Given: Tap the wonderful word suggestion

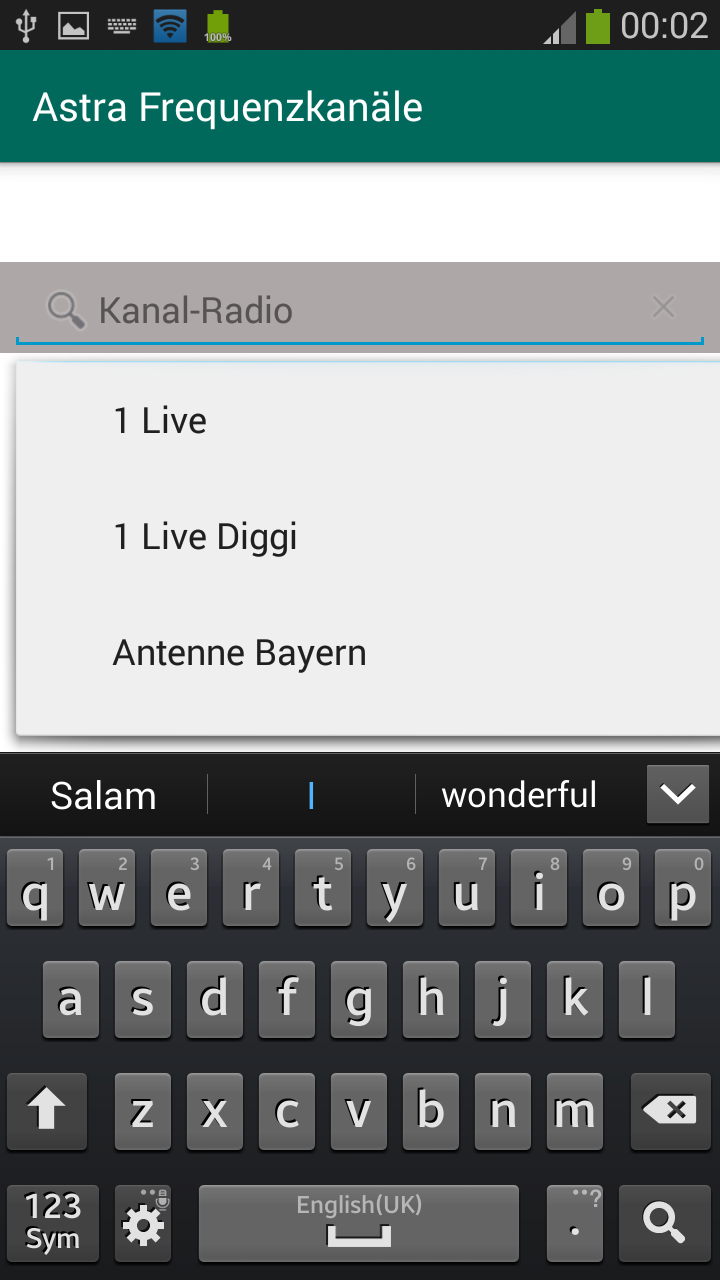Looking at the screenshot, I should (520, 795).
